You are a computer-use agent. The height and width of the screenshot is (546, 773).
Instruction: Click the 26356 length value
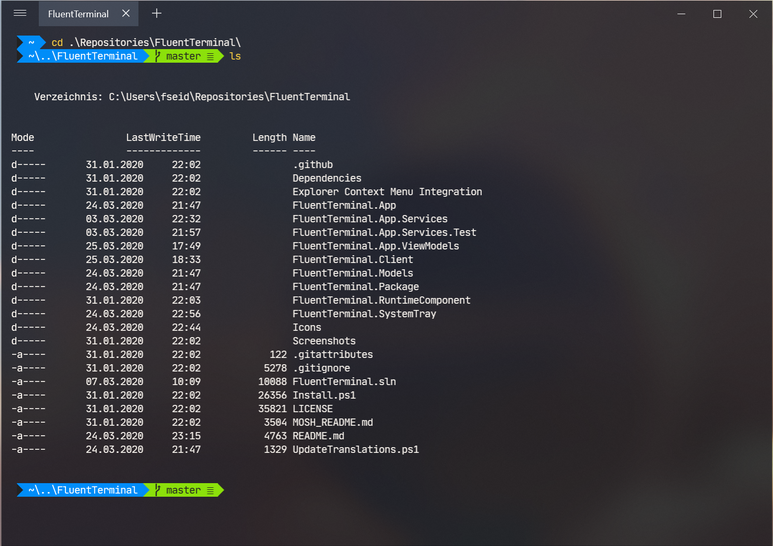pyautogui.click(x=272, y=395)
